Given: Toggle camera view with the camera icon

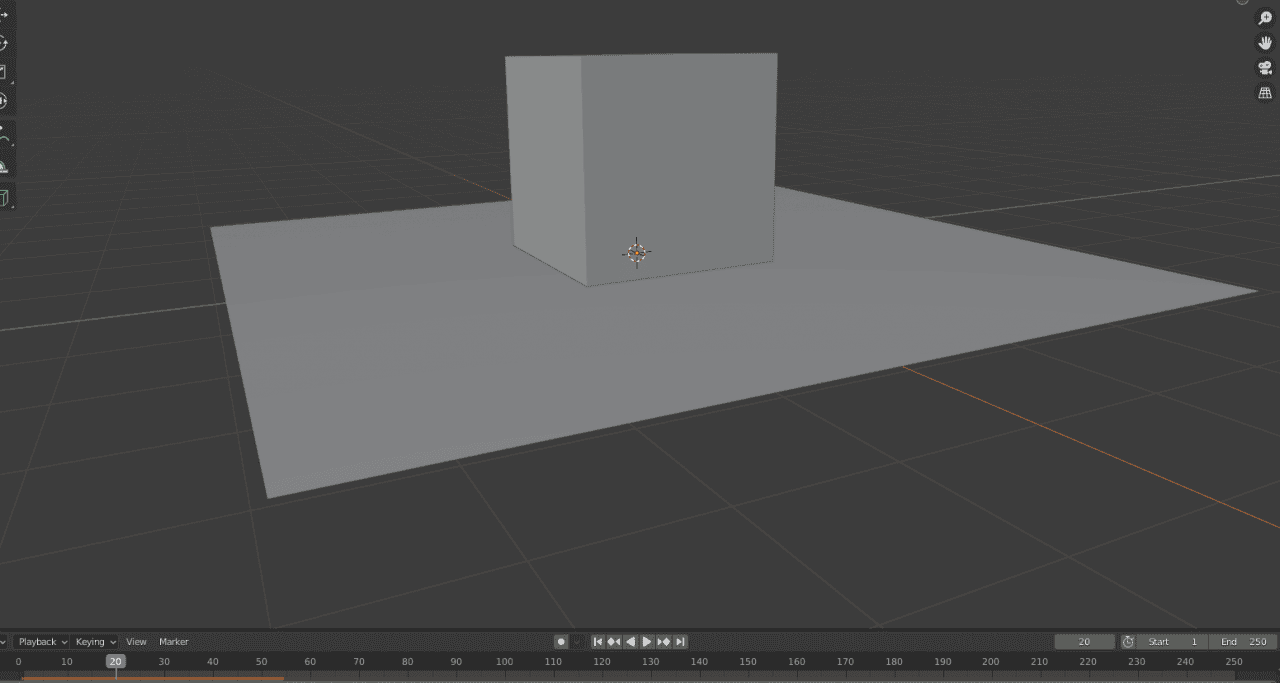Looking at the screenshot, I should (x=1263, y=67).
